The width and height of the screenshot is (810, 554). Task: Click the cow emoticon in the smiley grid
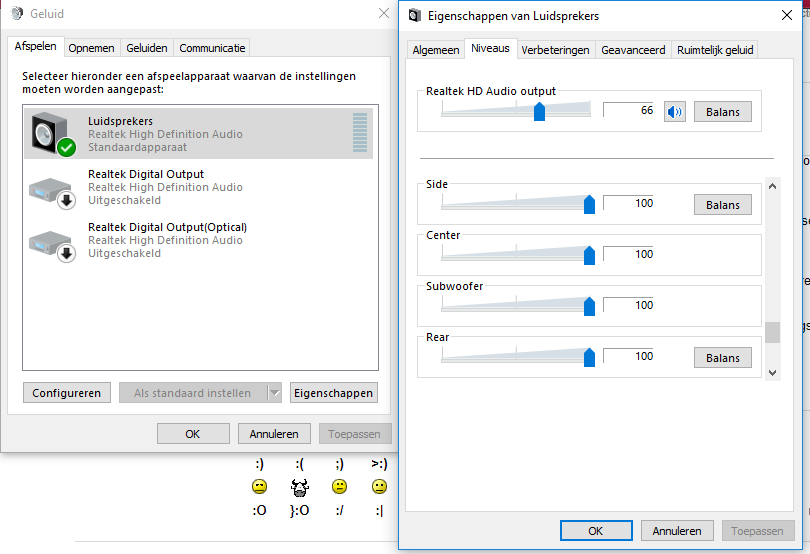pos(299,487)
